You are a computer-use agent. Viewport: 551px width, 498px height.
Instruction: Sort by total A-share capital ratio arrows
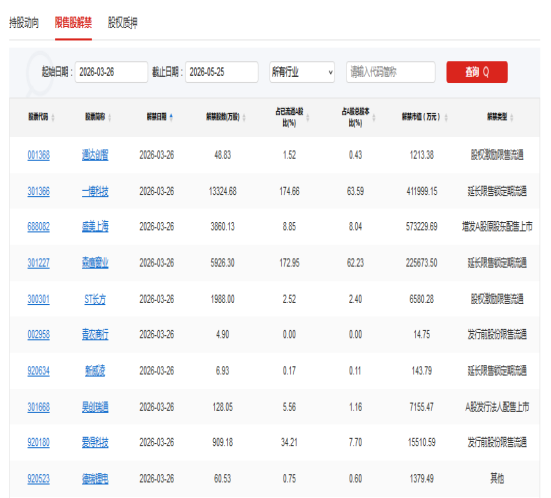point(374,117)
